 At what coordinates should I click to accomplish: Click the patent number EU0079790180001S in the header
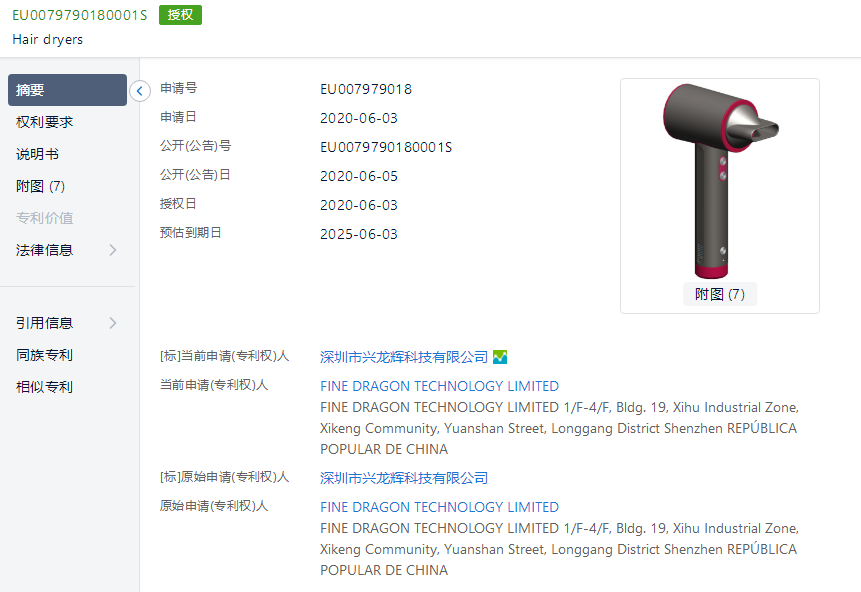80,15
